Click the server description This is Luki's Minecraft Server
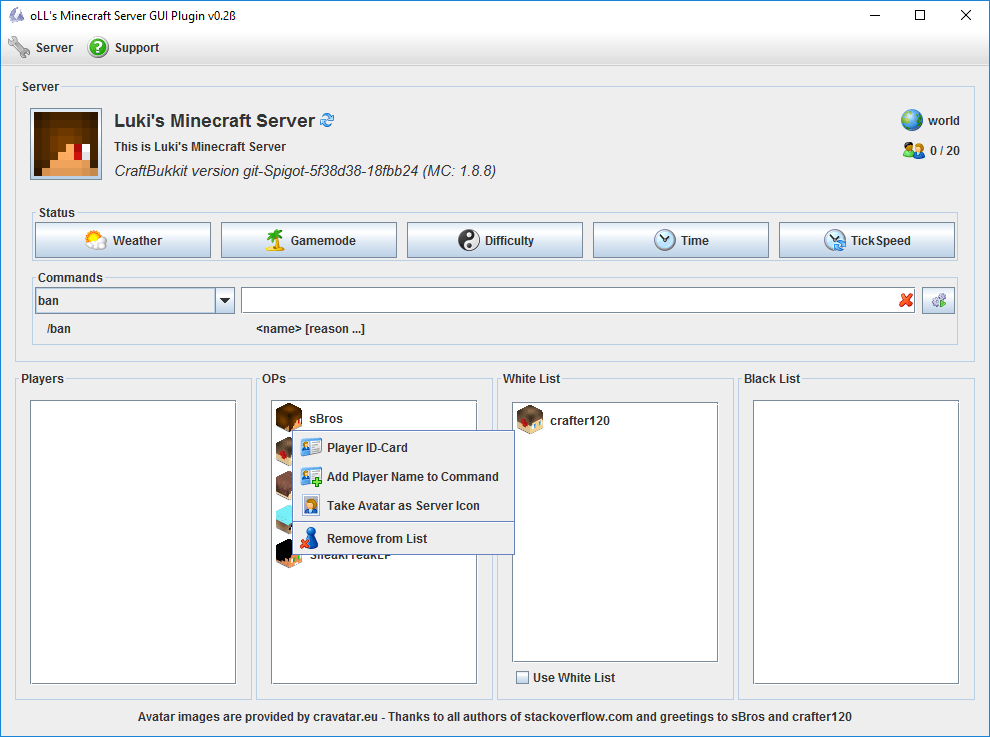The height and width of the screenshot is (737, 990). (x=200, y=147)
